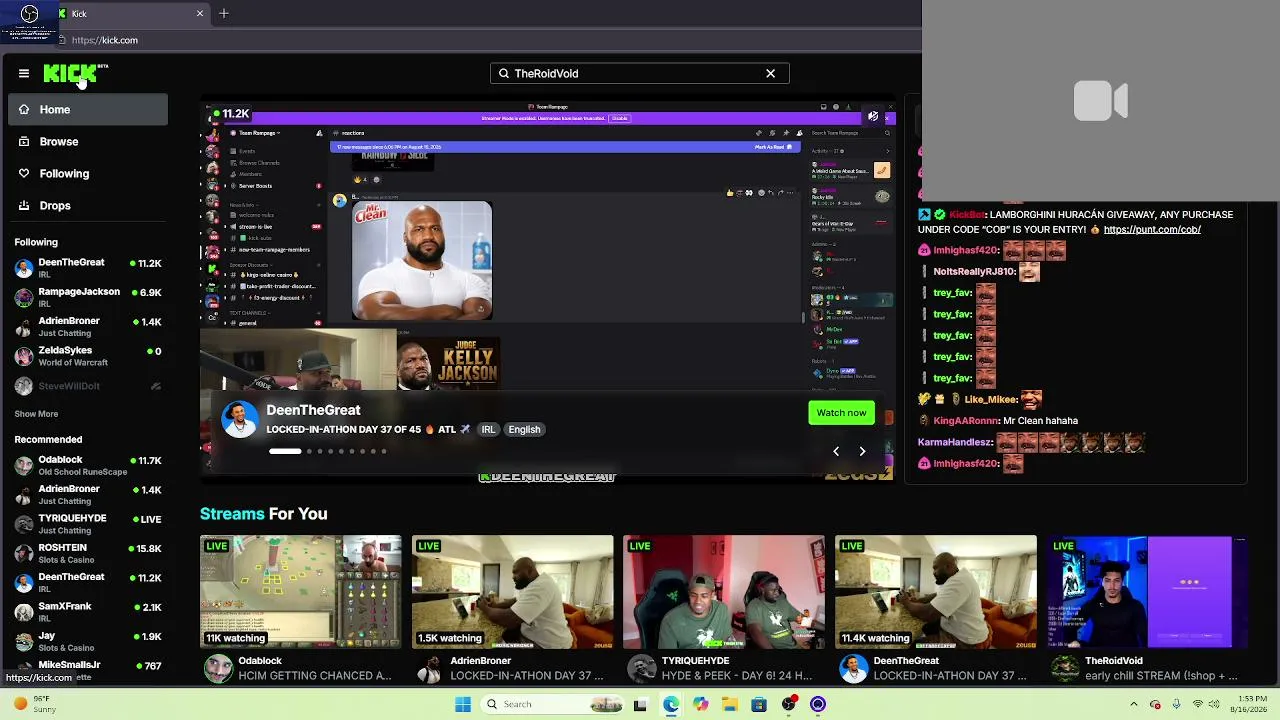Click ZeldaSykes avatar in sidebar

click(24, 356)
